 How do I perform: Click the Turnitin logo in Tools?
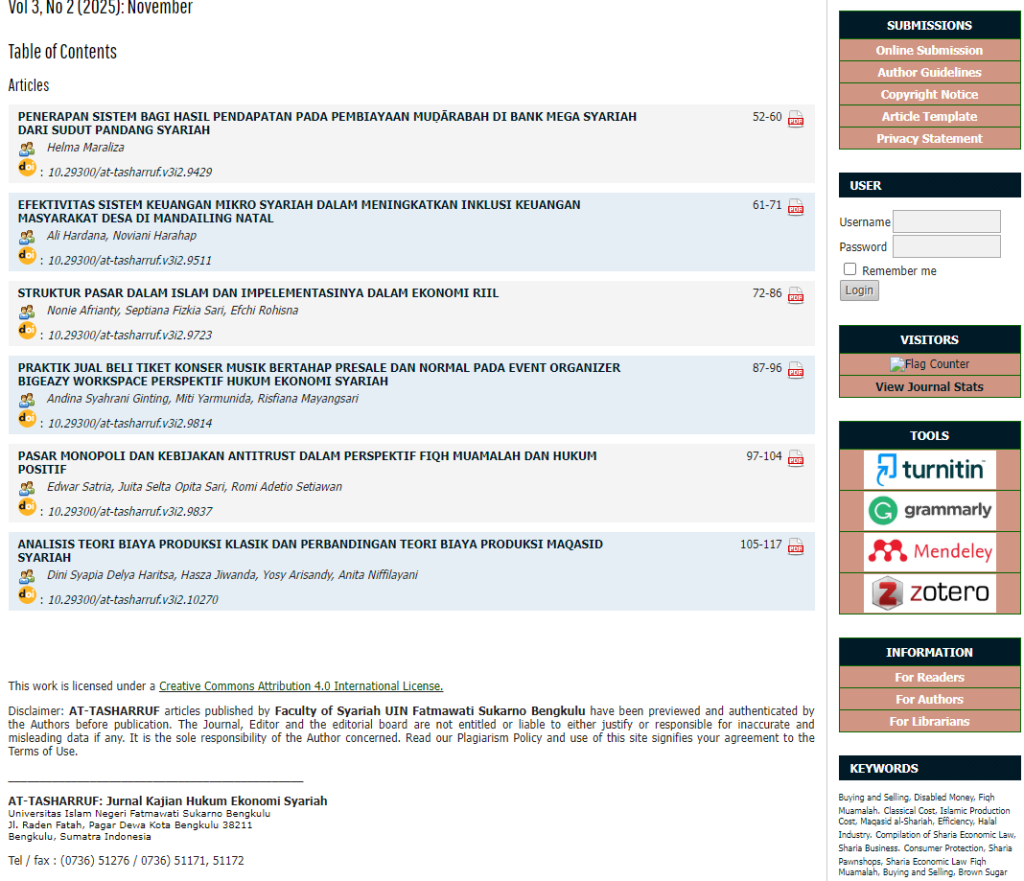coord(929,469)
